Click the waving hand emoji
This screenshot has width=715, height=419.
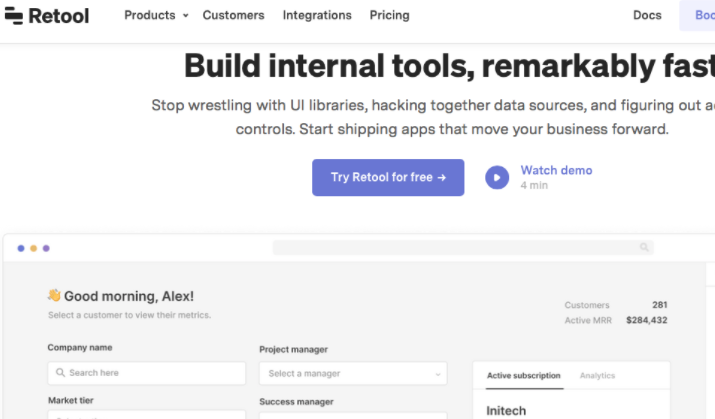(x=54, y=295)
